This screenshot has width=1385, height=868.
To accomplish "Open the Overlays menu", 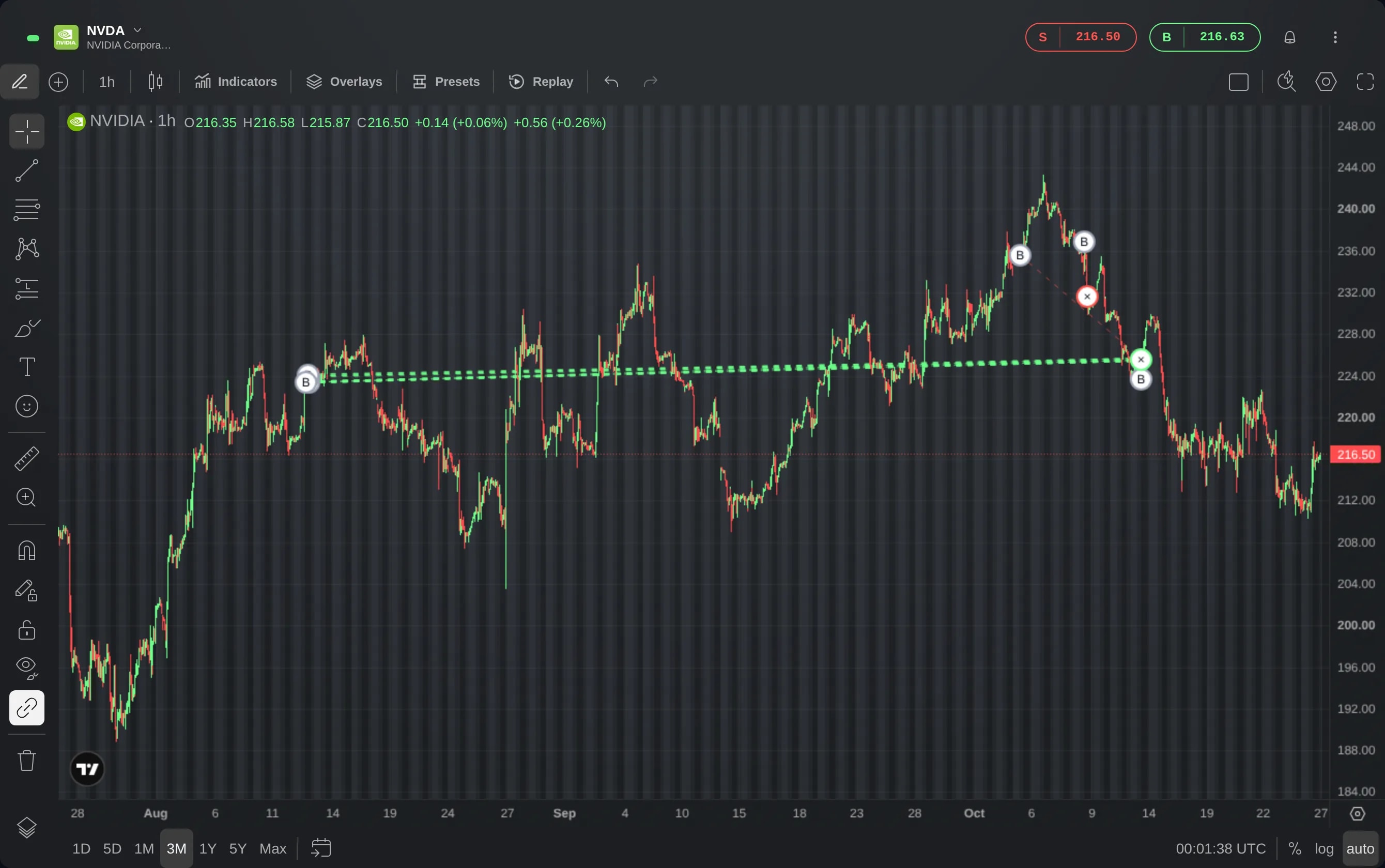I will tap(344, 82).
